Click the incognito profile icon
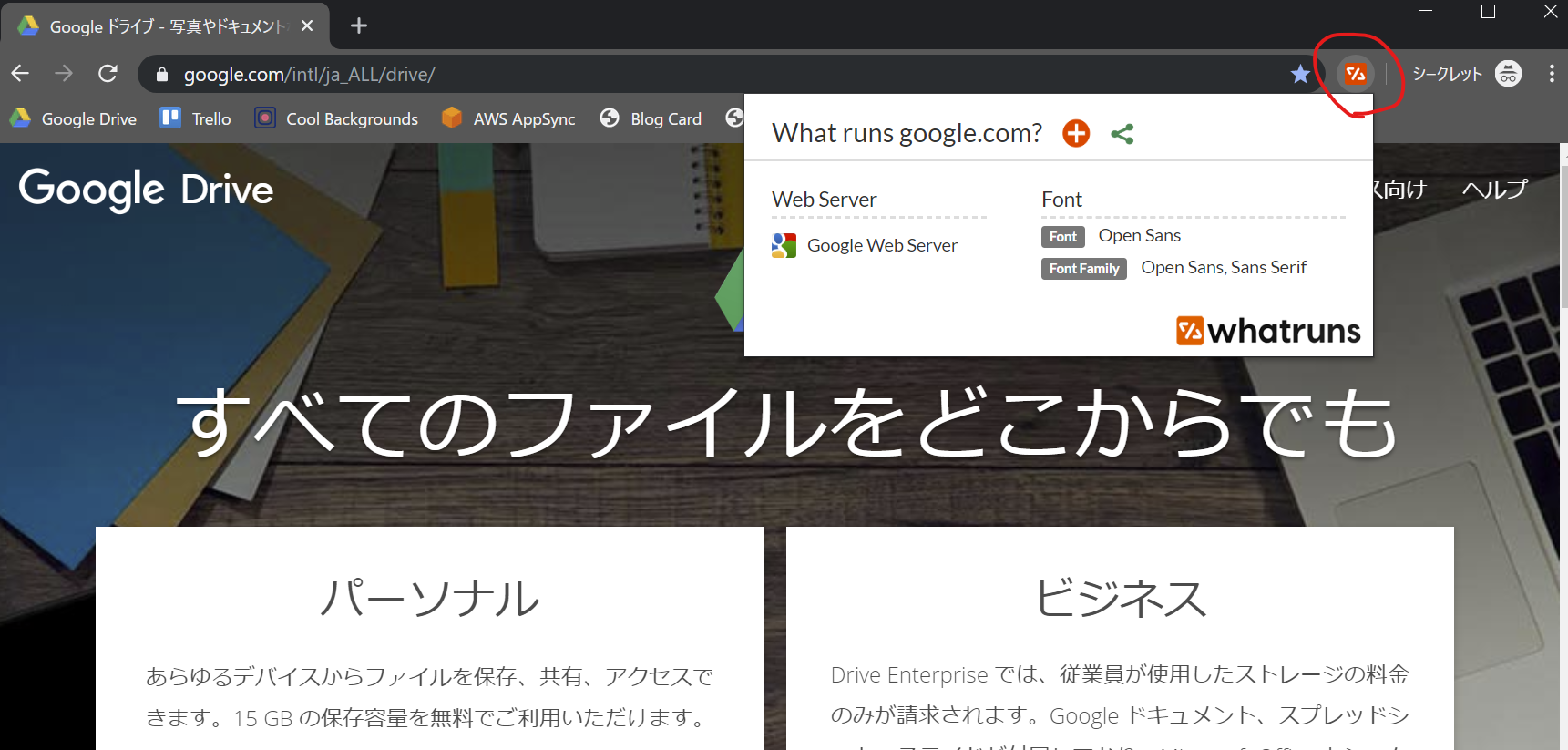The width and height of the screenshot is (1568, 750). pyautogui.click(x=1509, y=74)
